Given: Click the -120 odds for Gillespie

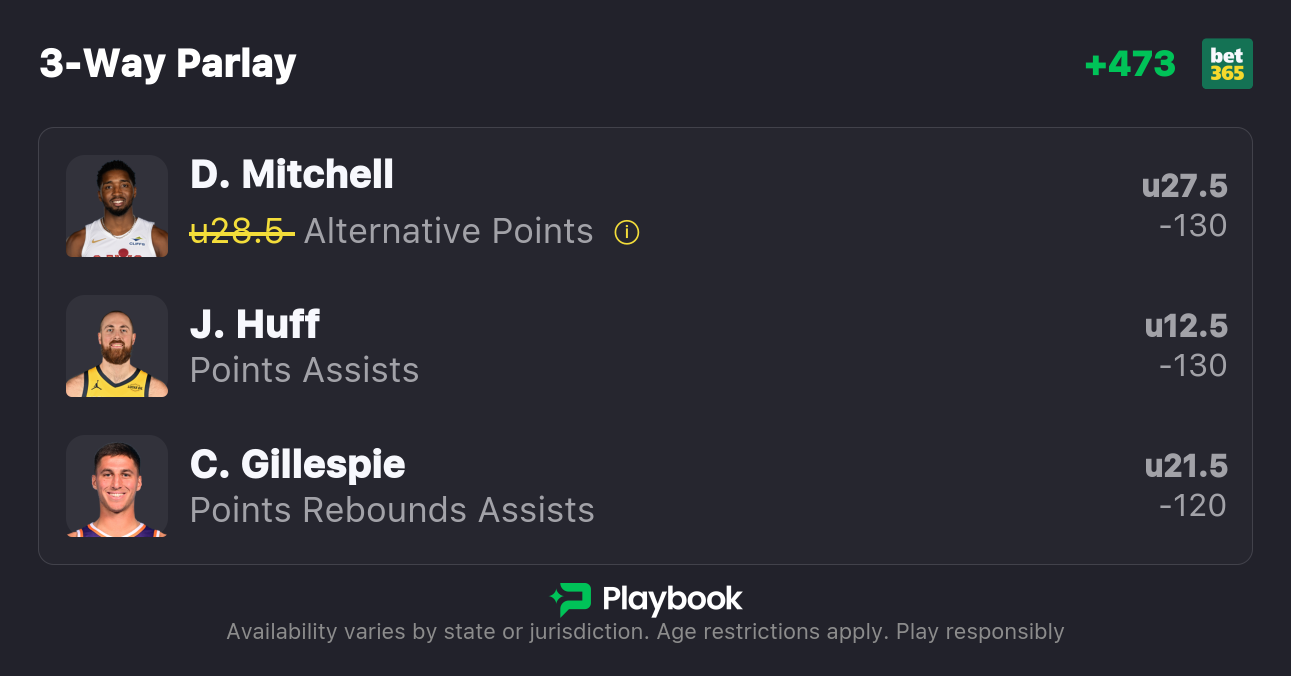Looking at the screenshot, I should (1193, 506).
